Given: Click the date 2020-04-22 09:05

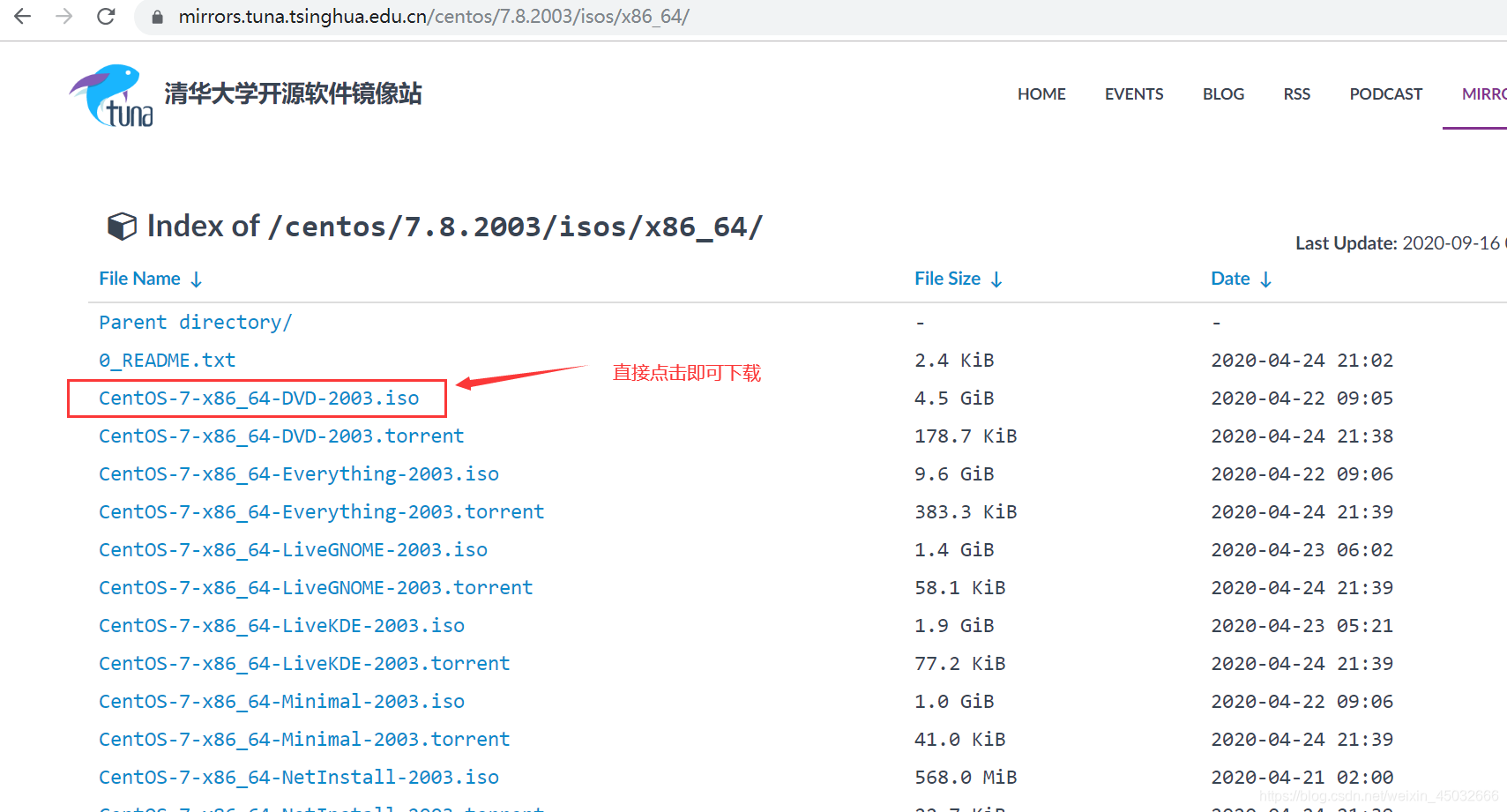Looking at the screenshot, I should coord(1302,399).
